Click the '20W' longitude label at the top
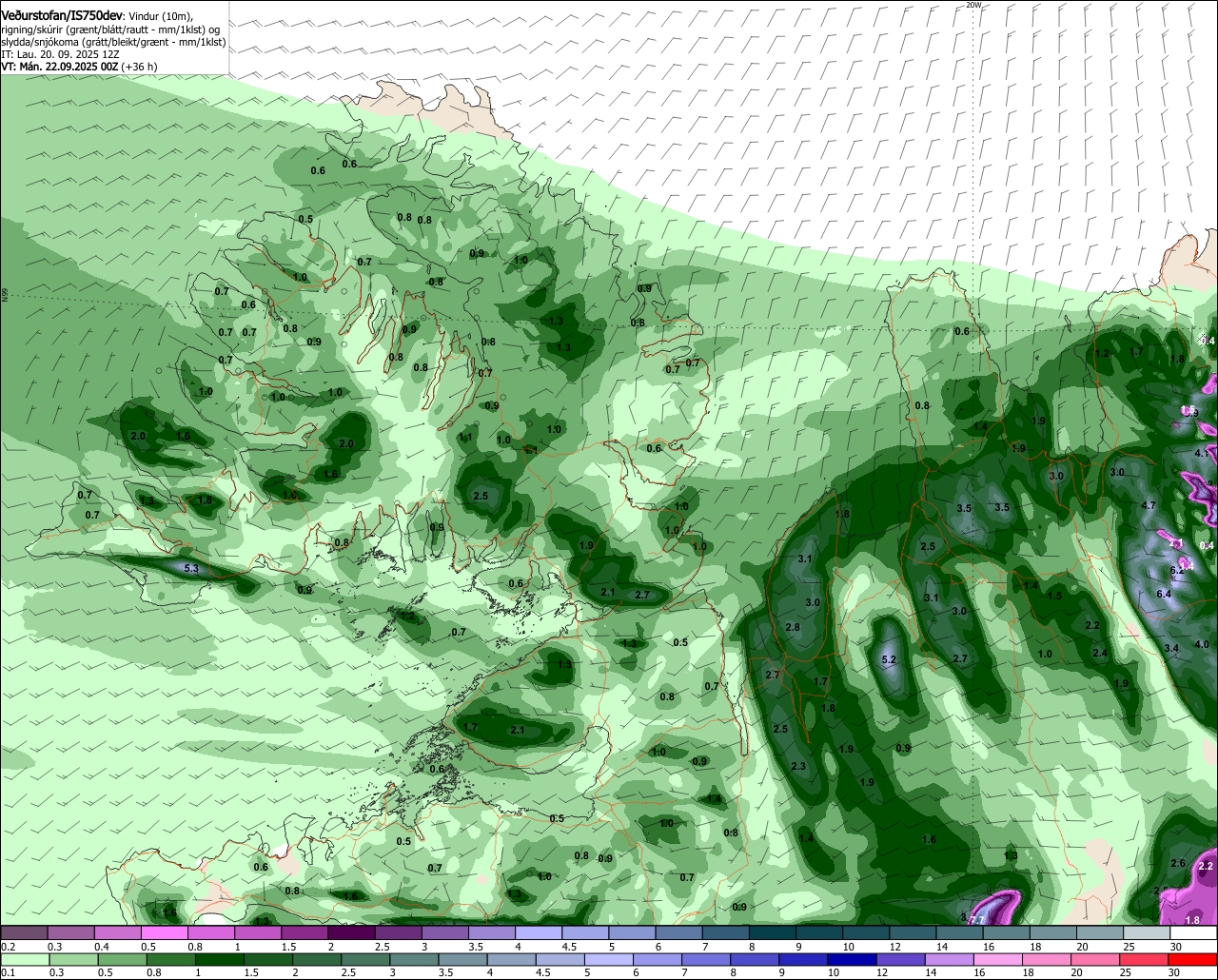This screenshot has height=980, width=1218. pos(972,5)
